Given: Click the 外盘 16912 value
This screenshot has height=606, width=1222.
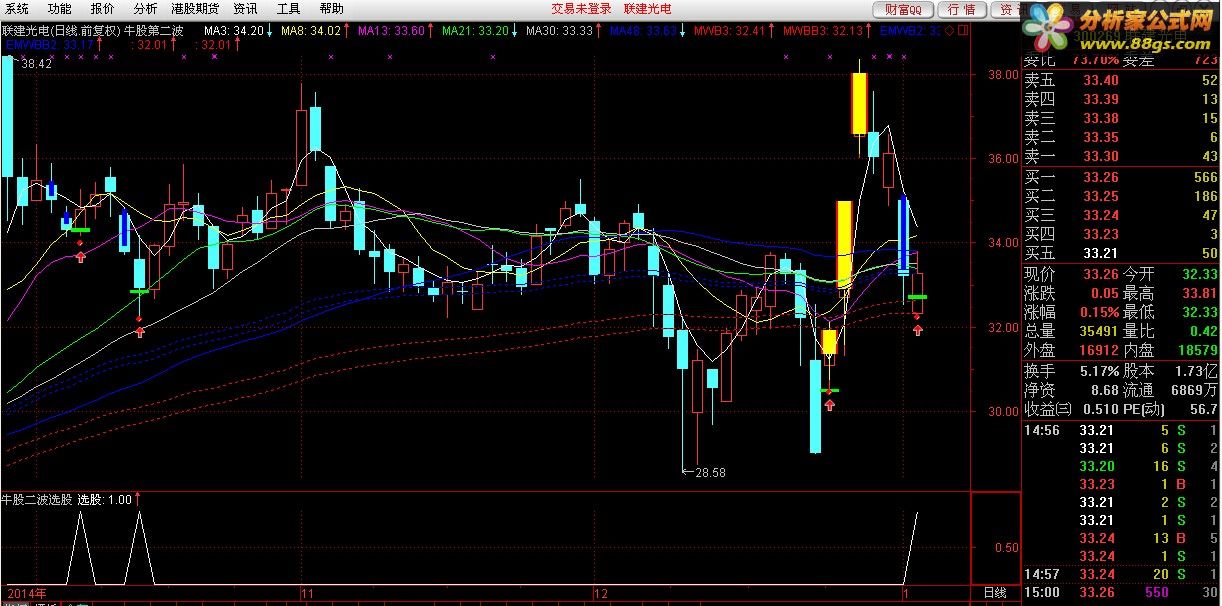Looking at the screenshot, I should point(1098,350).
